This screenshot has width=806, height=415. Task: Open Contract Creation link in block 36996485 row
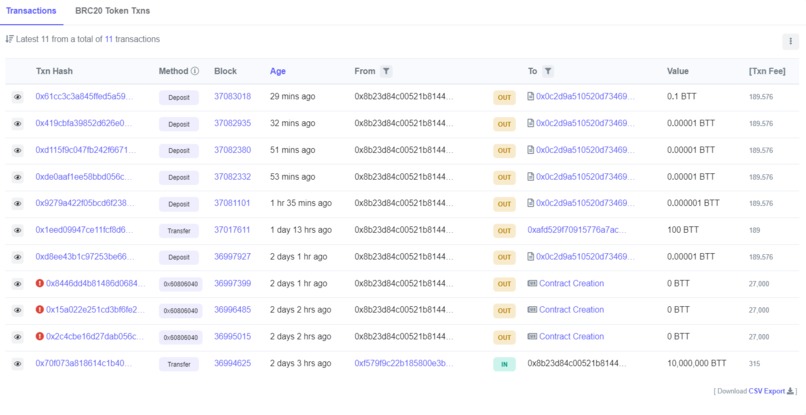(x=571, y=310)
